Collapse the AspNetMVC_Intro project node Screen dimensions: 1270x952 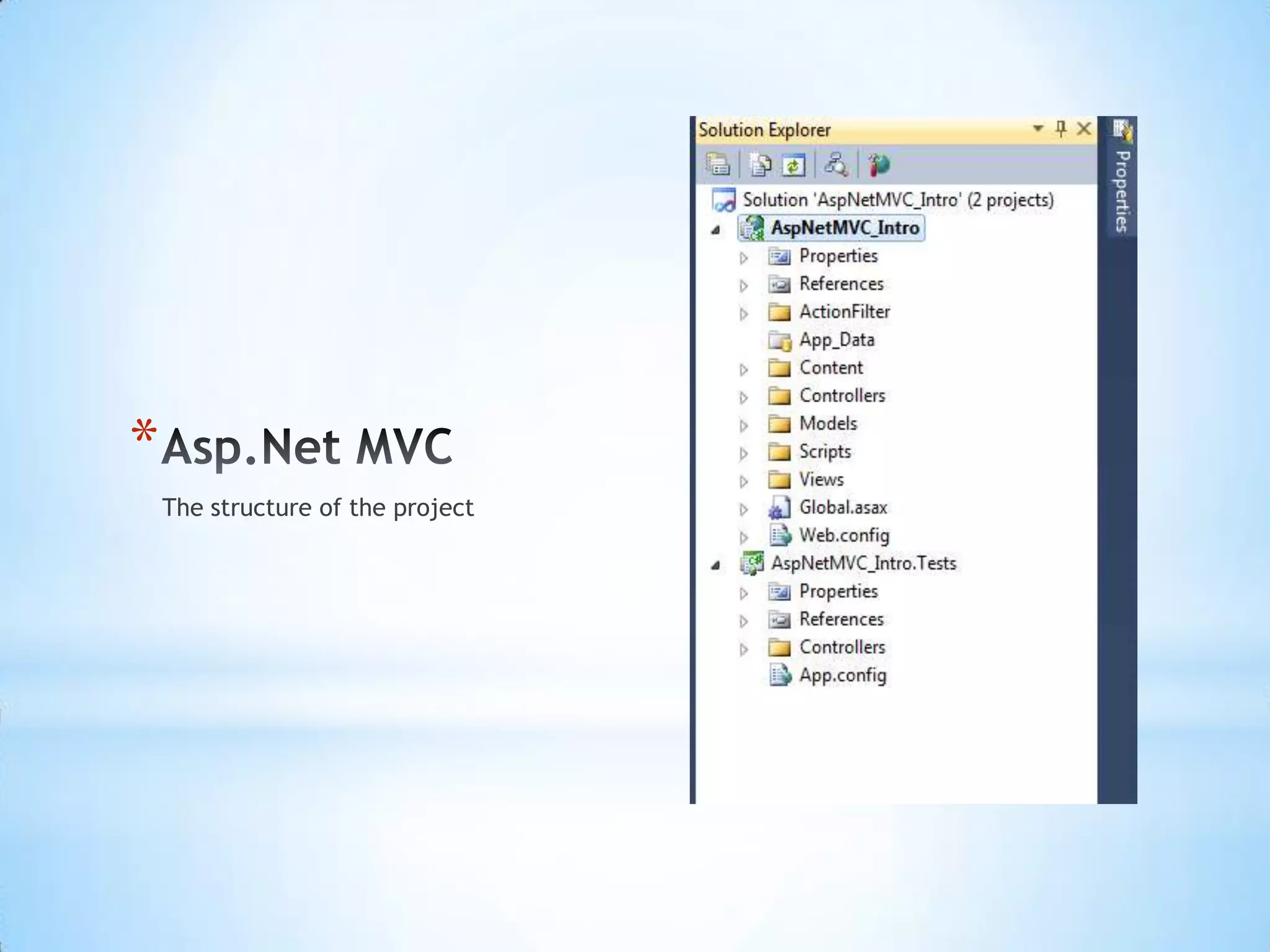(716, 230)
